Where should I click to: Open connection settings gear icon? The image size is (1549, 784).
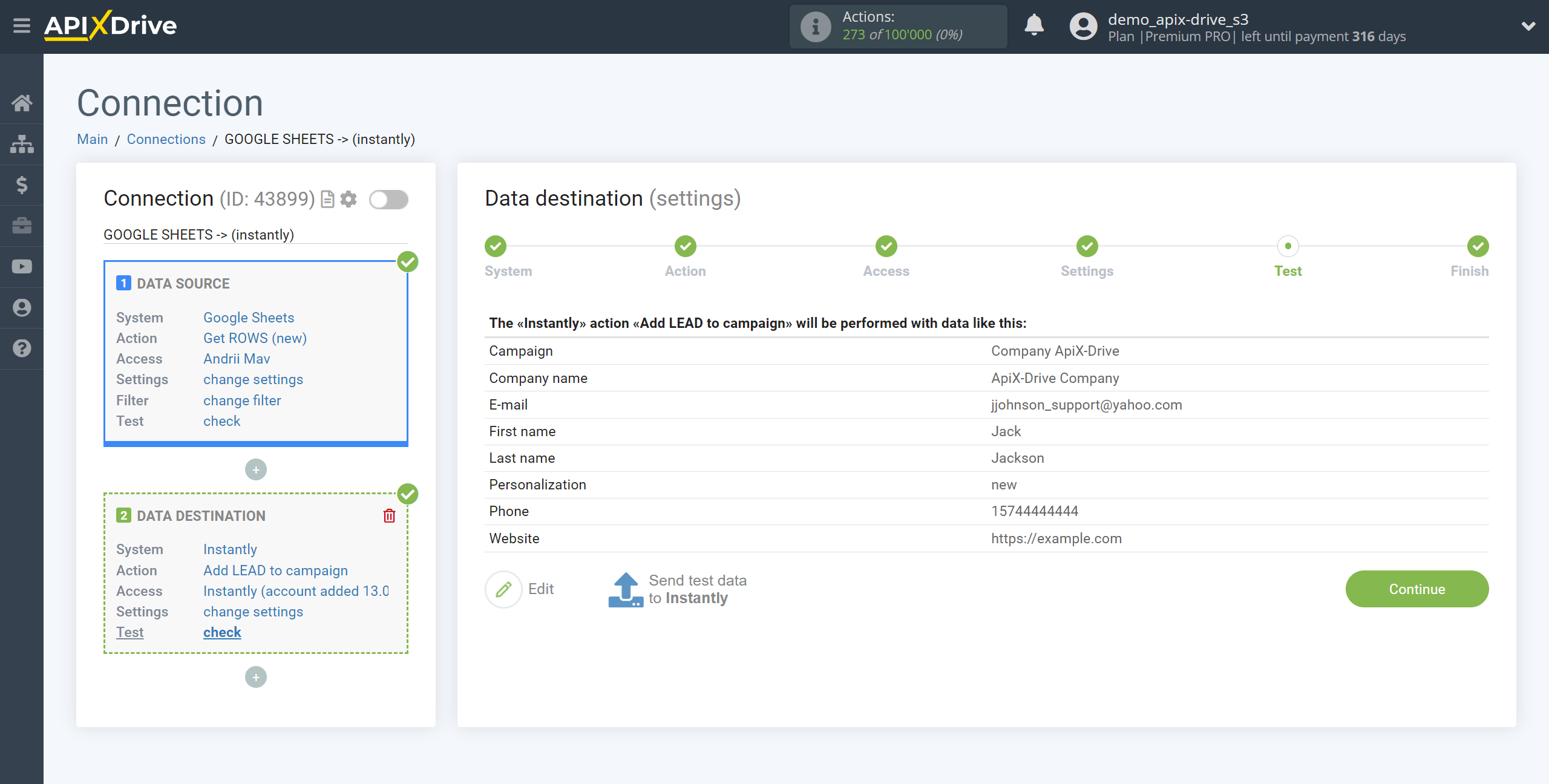click(x=349, y=199)
